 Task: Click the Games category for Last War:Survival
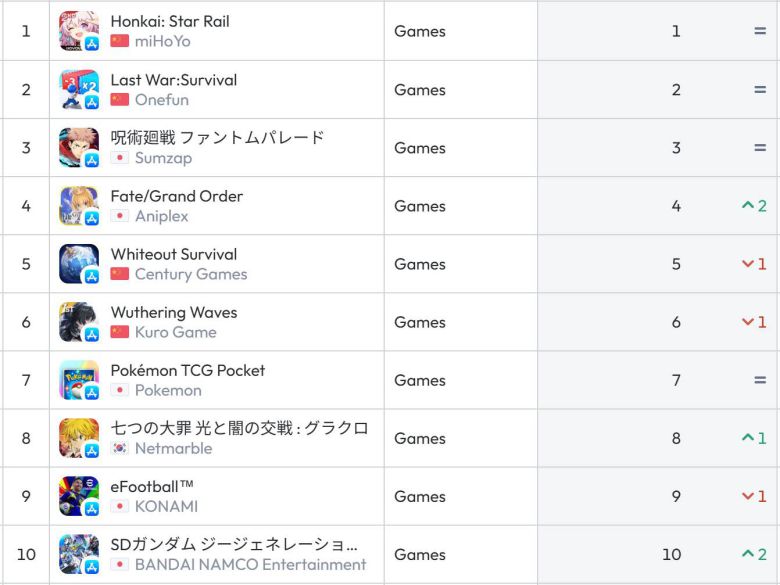click(x=420, y=89)
